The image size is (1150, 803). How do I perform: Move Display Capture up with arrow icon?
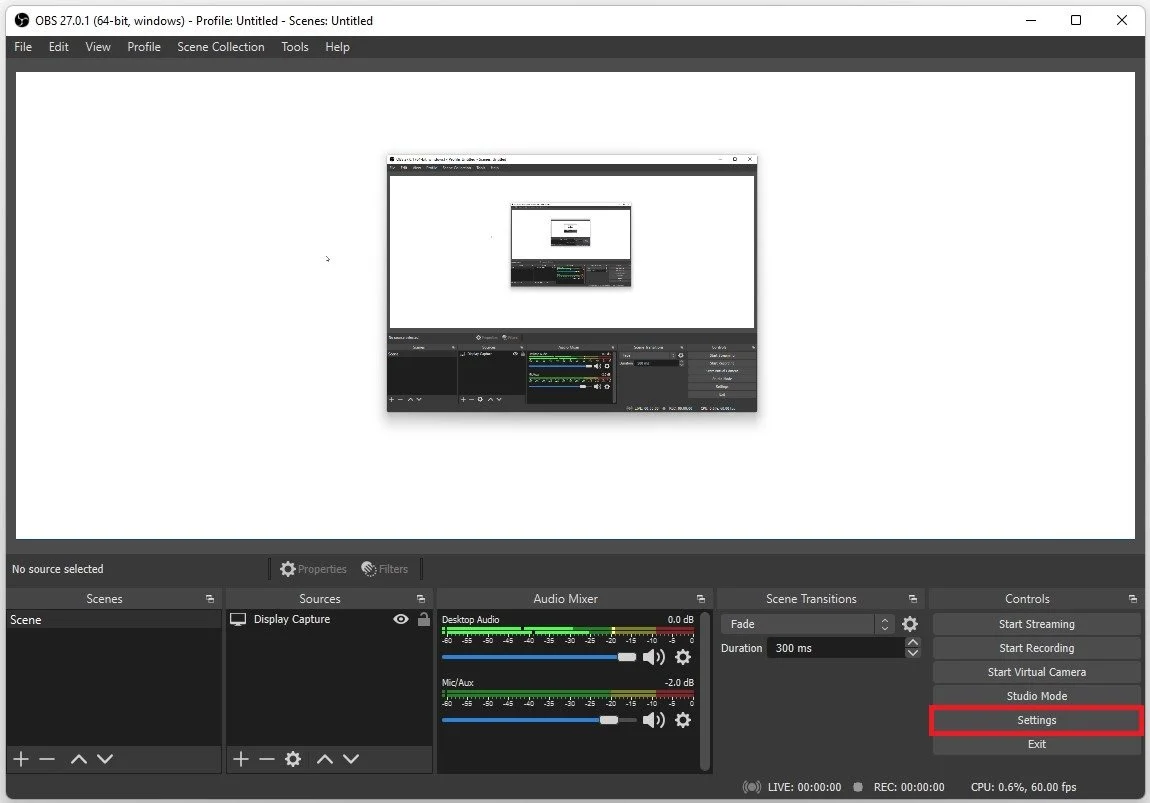324,759
